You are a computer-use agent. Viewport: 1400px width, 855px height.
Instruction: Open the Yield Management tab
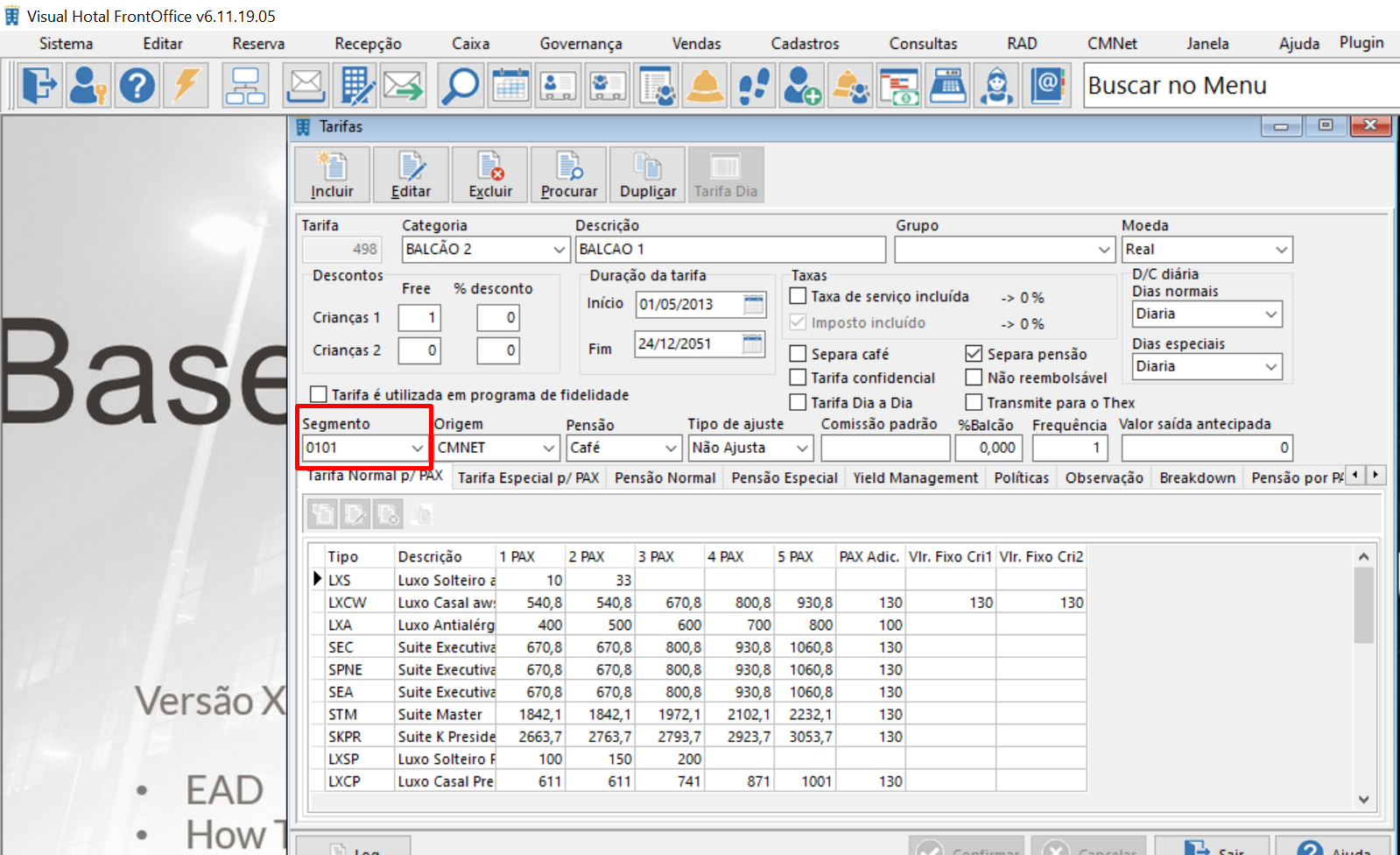915,478
